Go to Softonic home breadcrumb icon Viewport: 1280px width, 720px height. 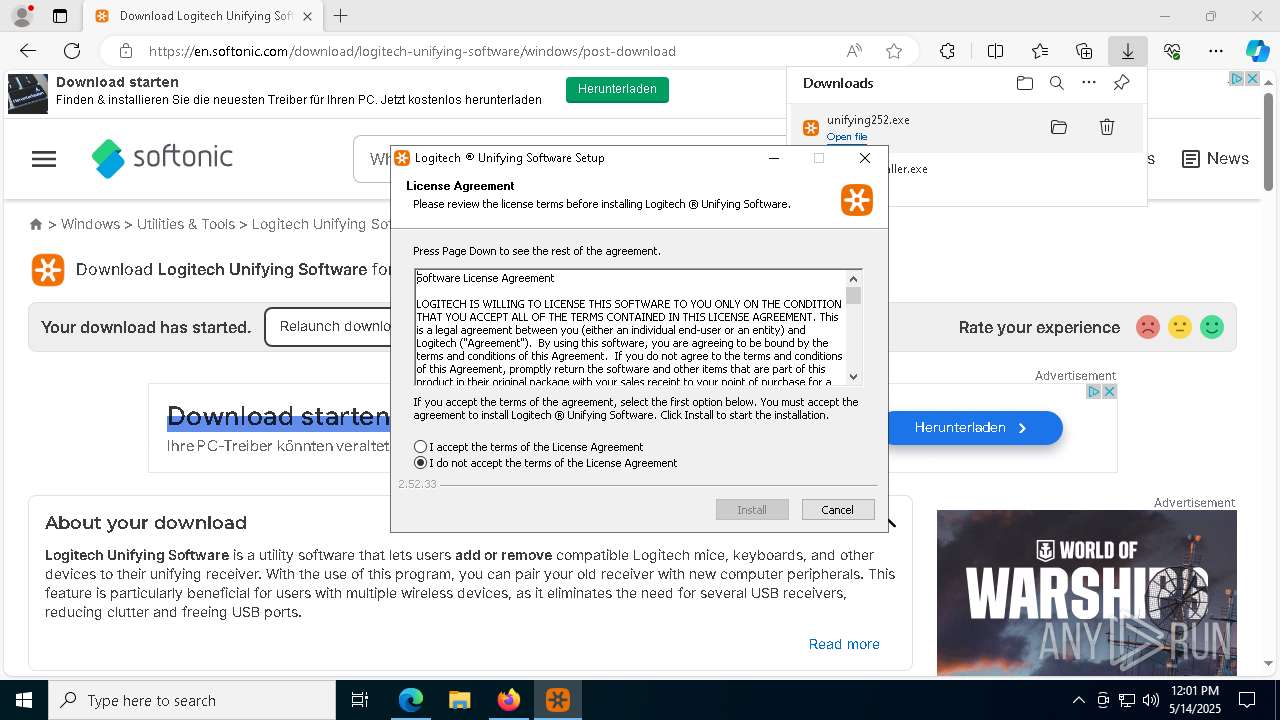(36, 225)
